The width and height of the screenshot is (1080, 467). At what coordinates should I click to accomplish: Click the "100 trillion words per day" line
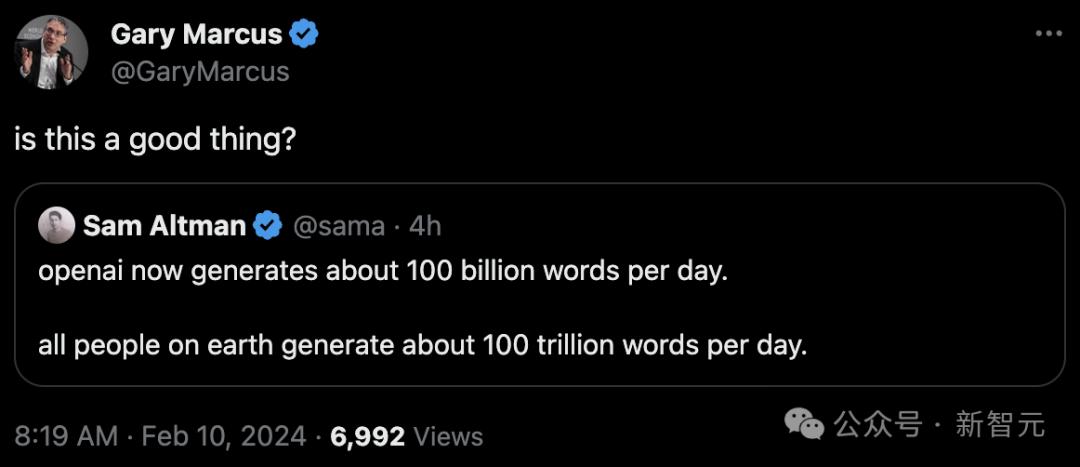[421, 346]
